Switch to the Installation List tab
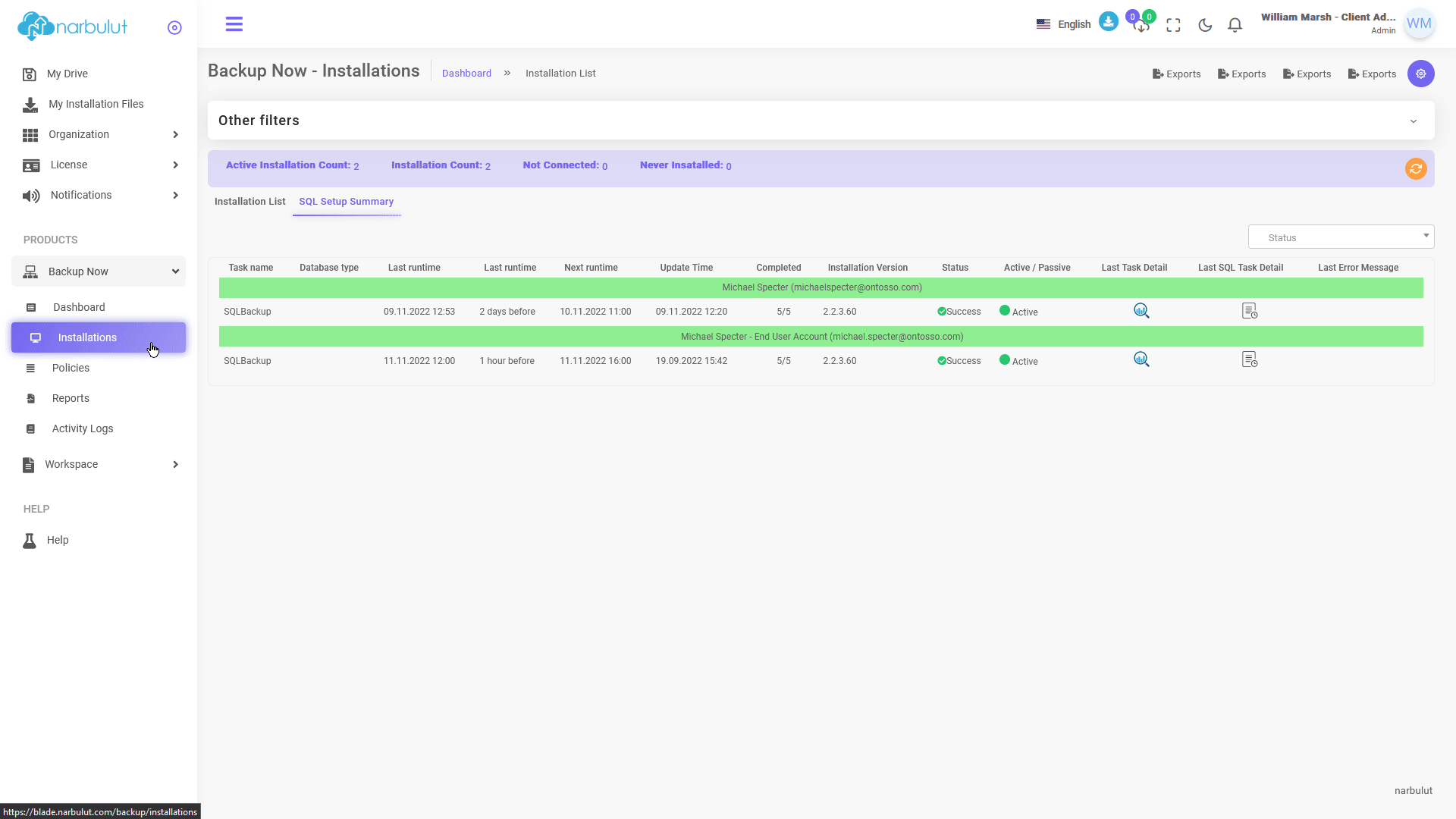The width and height of the screenshot is (1456, 819). 249,202
